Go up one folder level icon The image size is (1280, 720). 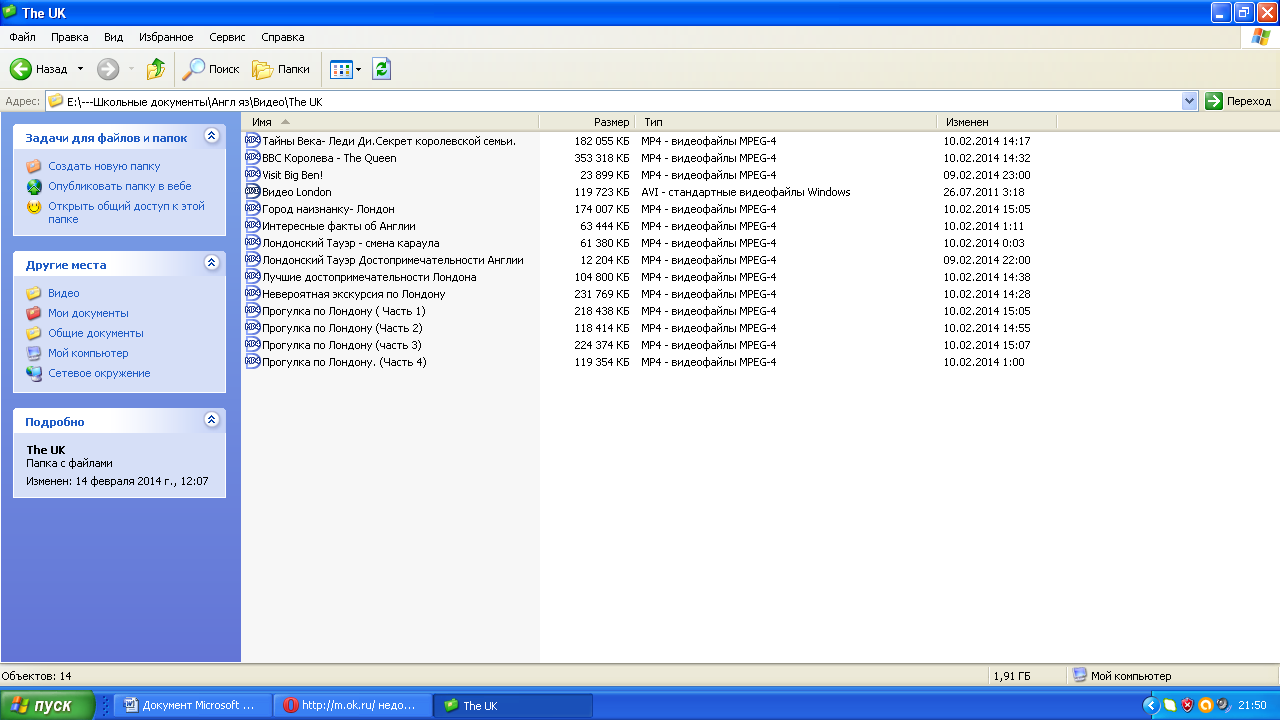pos(156,69)
